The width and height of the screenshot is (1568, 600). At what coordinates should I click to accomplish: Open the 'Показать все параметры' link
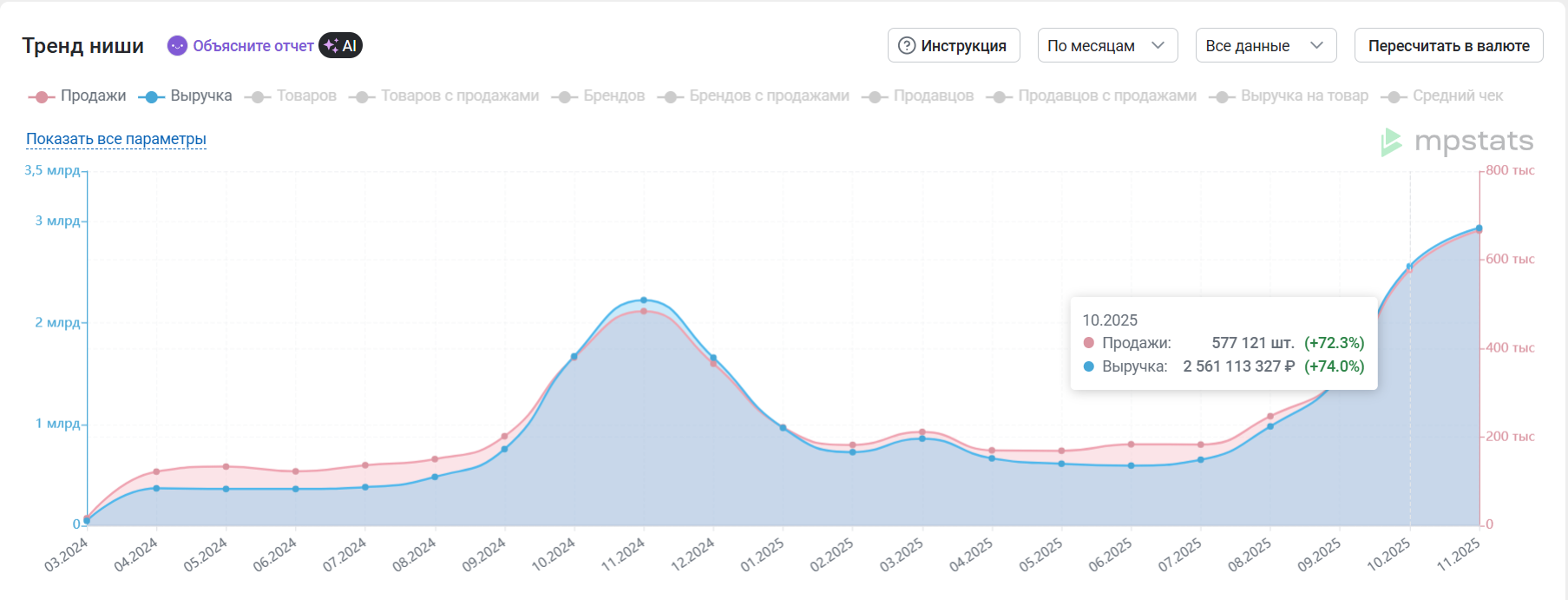point(116,139)
